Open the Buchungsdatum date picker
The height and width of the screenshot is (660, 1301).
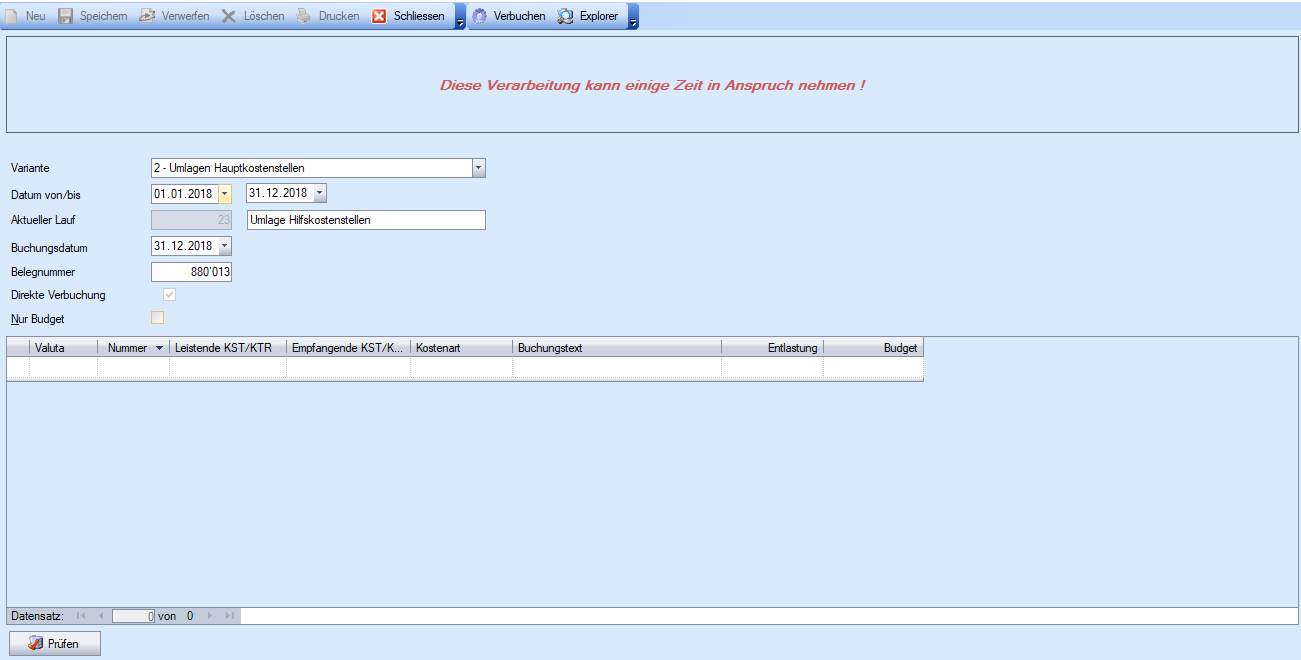pyautogui.click(x=224, y=245)
